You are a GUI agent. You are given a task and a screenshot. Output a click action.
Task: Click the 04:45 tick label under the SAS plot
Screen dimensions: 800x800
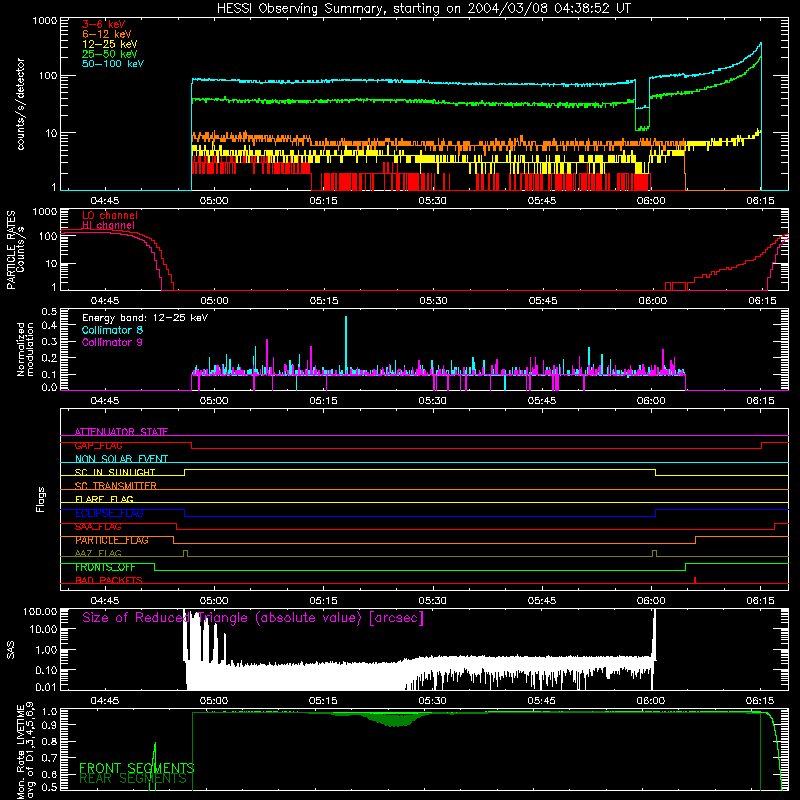pos(105,701)
